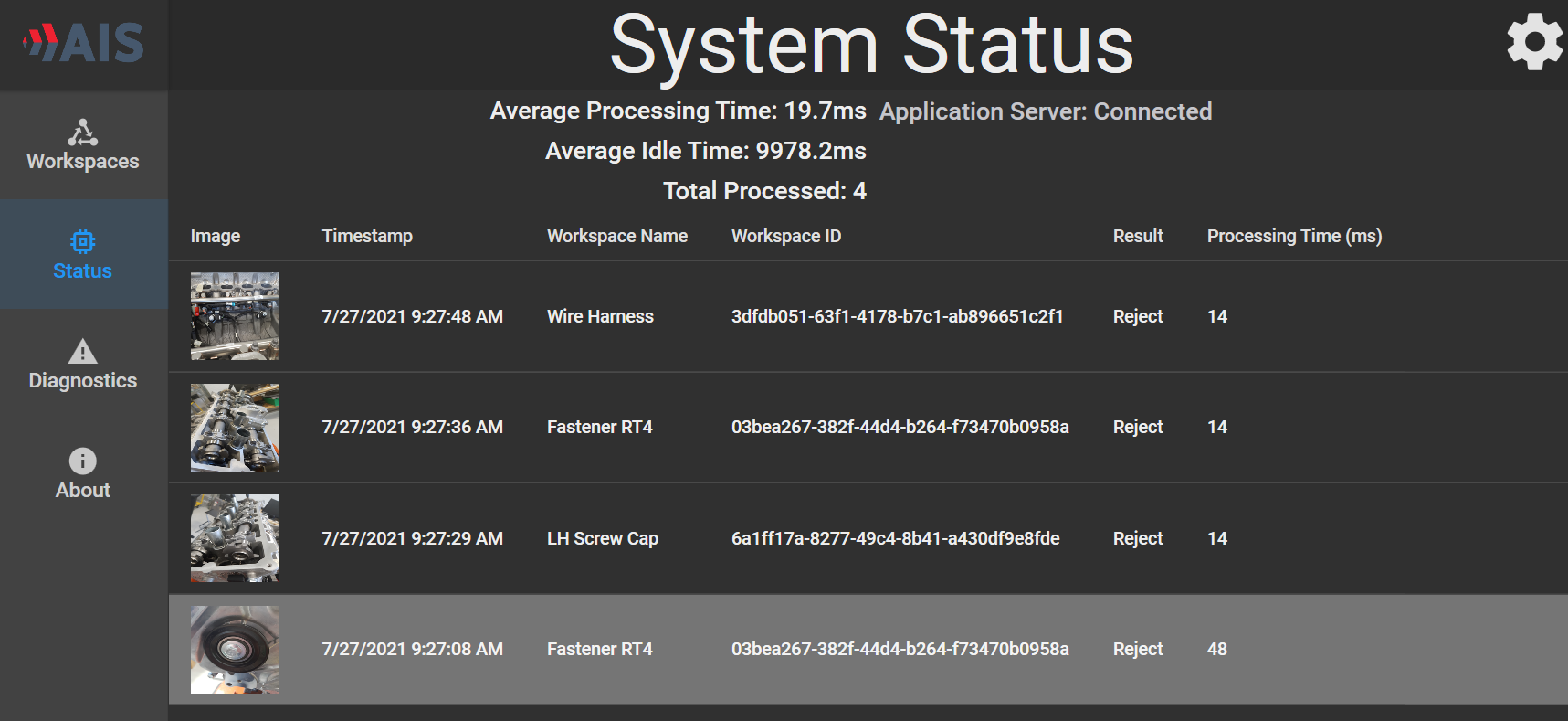
Task: Click the highlighted row's processing time 48
Action: pyautogui.click(x=1216, y=649)
